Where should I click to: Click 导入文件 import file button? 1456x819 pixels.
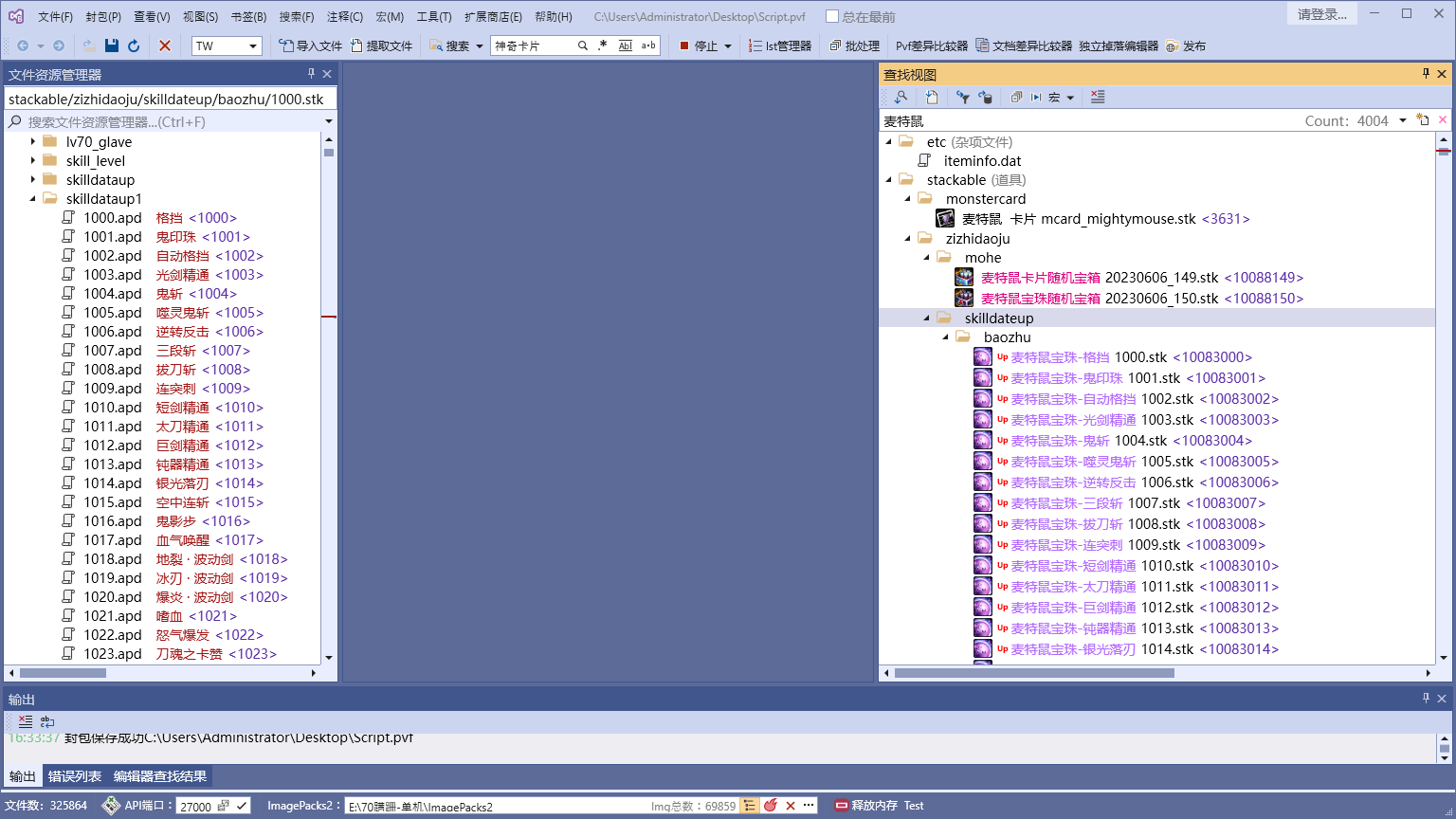[x=311, y=45]
